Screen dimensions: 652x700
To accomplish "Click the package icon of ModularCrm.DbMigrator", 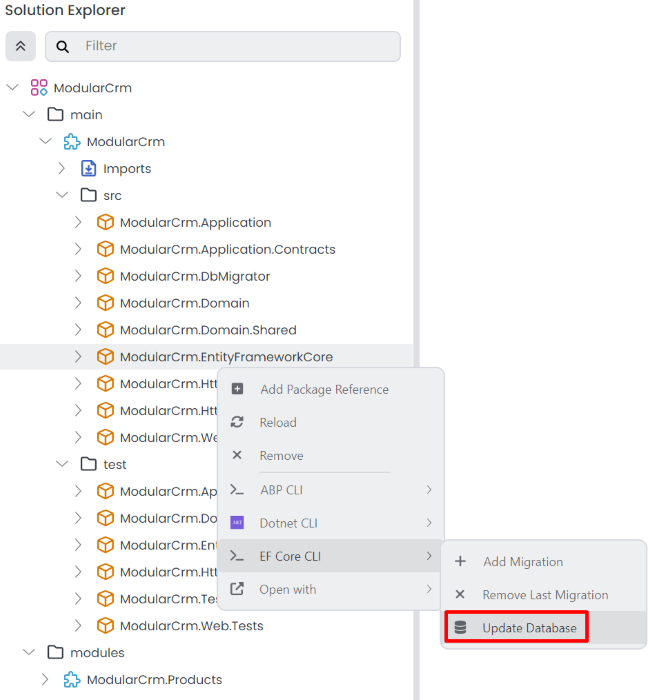I will point(105,276).
